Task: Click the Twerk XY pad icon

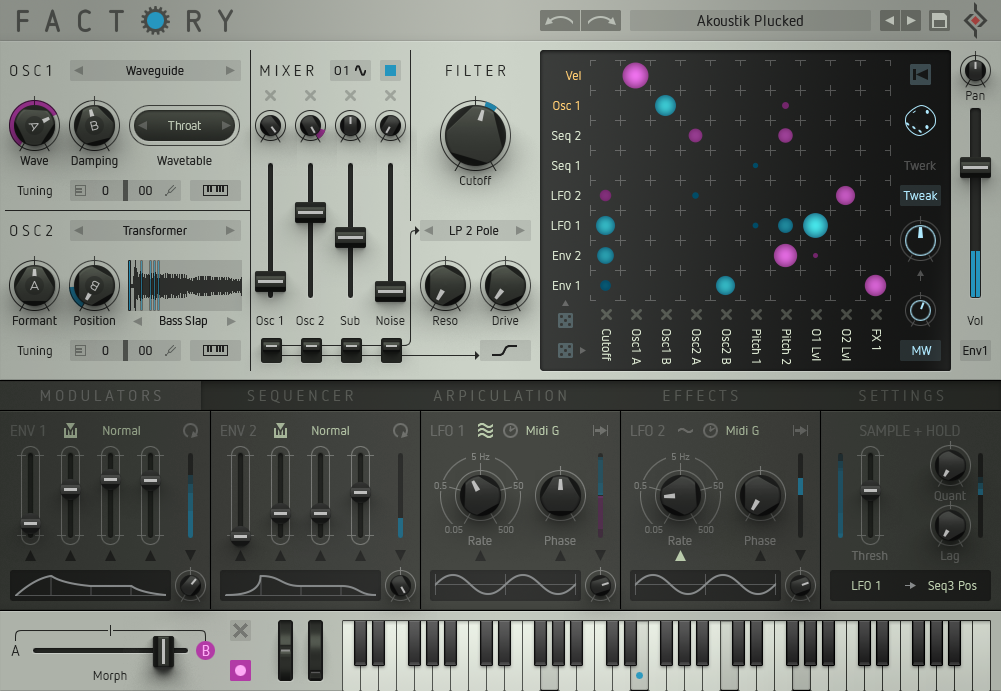Action: click(x=920, y=119)
